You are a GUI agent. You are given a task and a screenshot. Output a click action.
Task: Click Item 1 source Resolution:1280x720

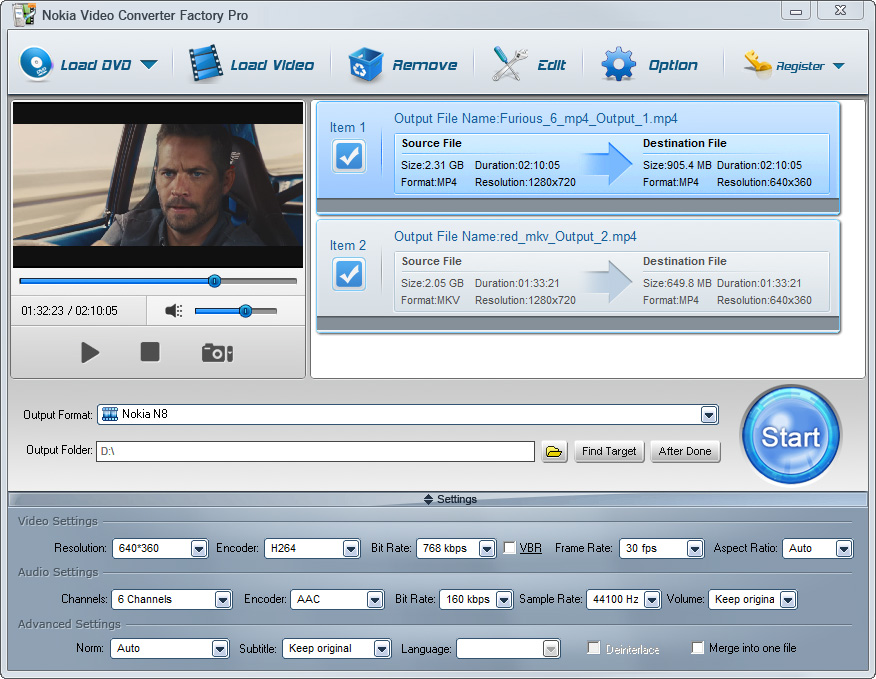tap(525, 182)
